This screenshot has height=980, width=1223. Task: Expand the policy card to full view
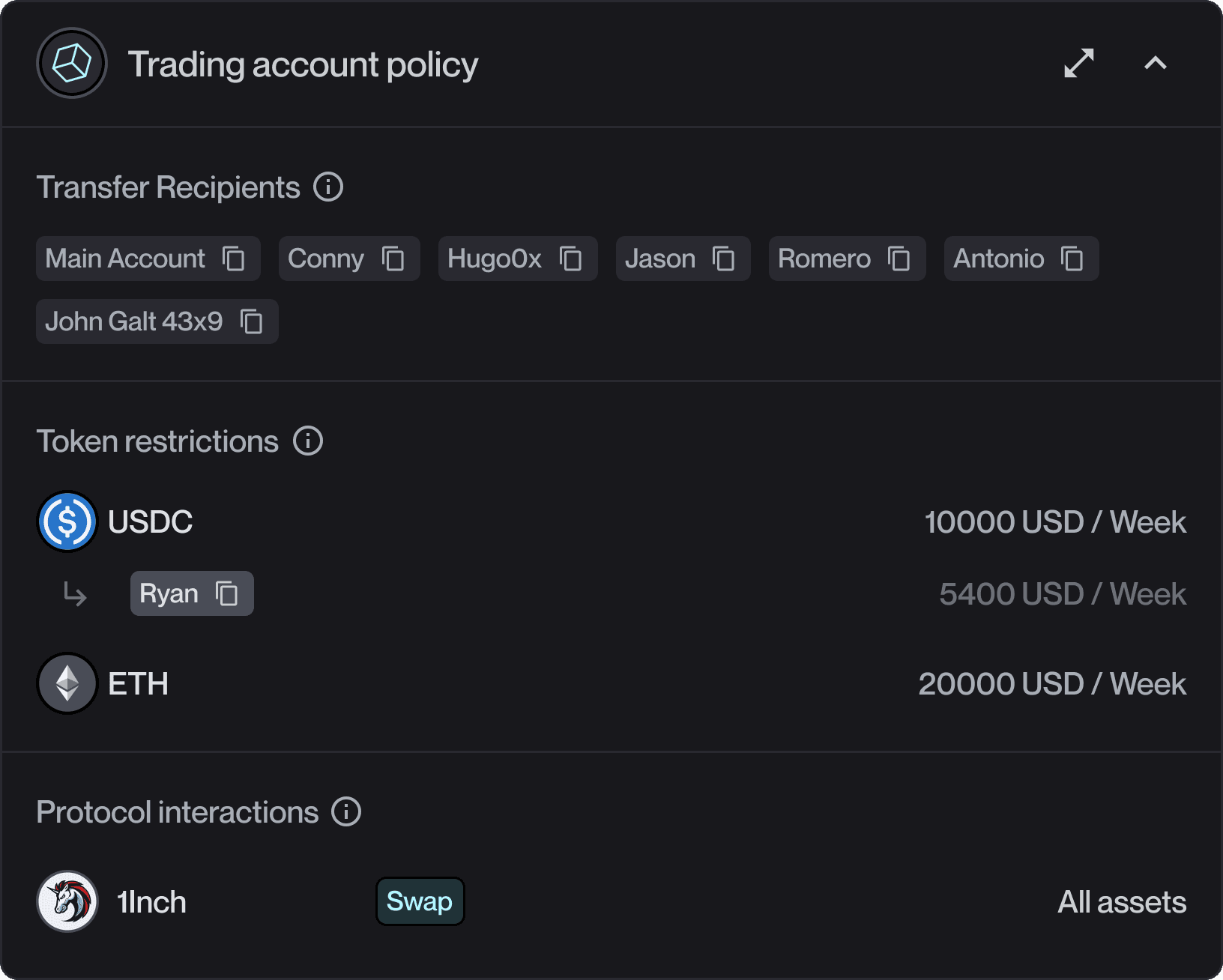[x=1079, y=64]
